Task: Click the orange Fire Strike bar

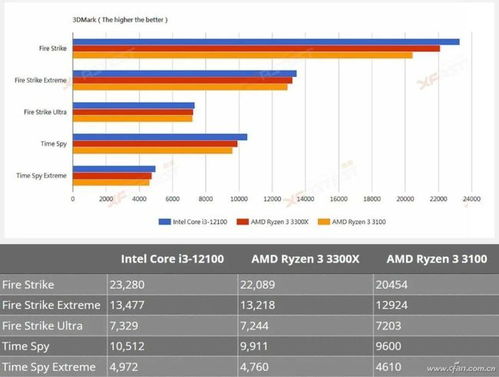Action: click(x=243, y=55)
